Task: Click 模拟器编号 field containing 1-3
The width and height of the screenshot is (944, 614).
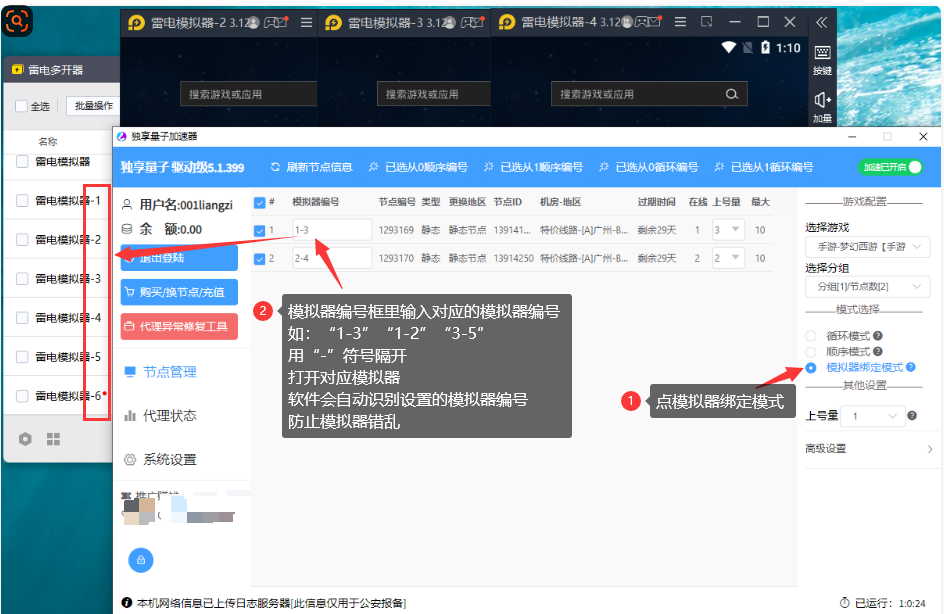Action: [332, 230]
